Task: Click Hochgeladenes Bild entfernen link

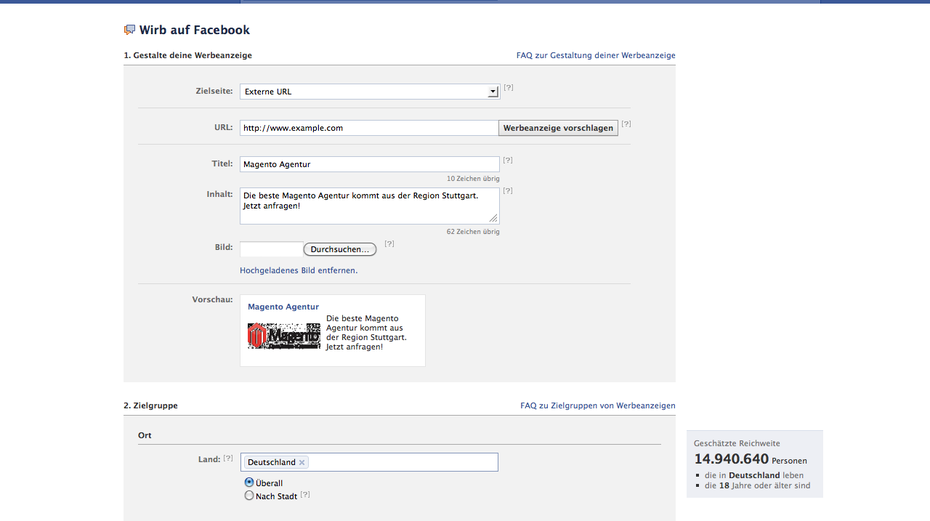Action: pyautogui.click(x=298, y=270)
